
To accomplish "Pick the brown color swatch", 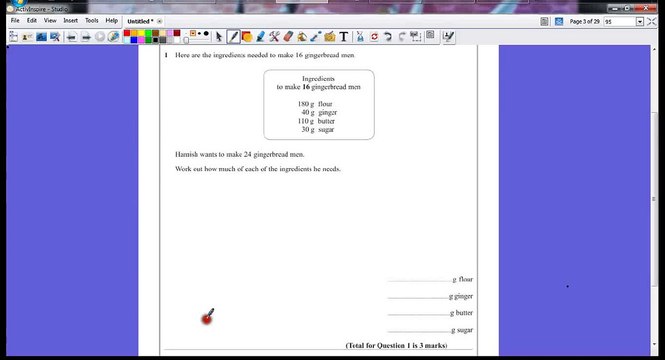I will pos(156,33).
